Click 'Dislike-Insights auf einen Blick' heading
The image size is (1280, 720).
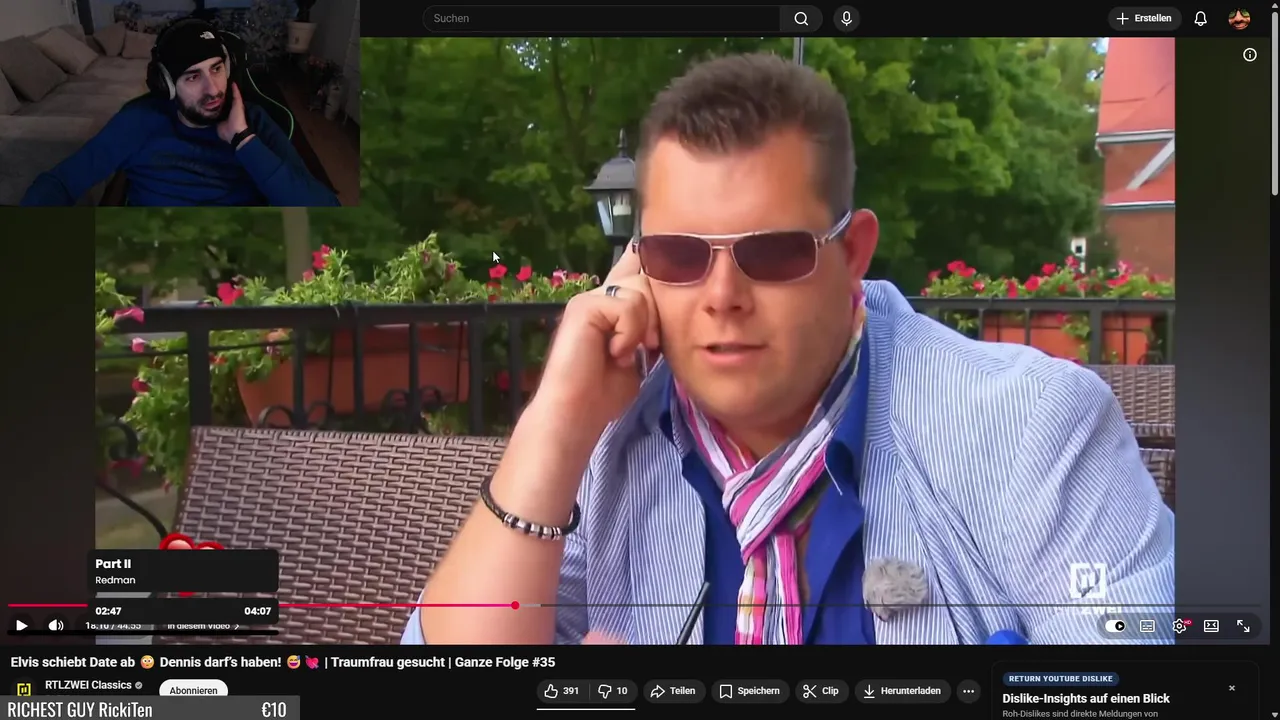(x=1086, y=699)
